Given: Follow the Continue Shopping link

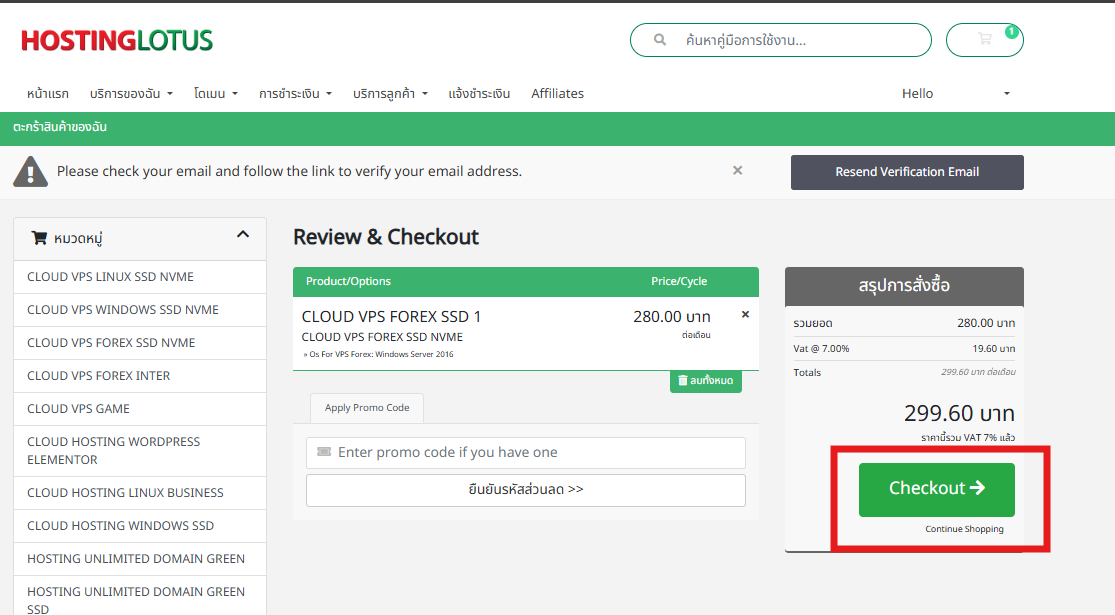Looking at the screenshot, I should click(964, 529).
